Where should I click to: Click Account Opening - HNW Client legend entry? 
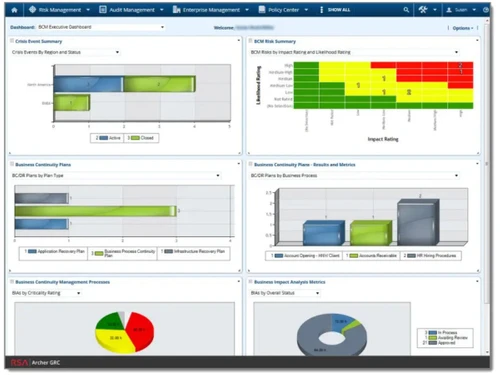(305, 256)
